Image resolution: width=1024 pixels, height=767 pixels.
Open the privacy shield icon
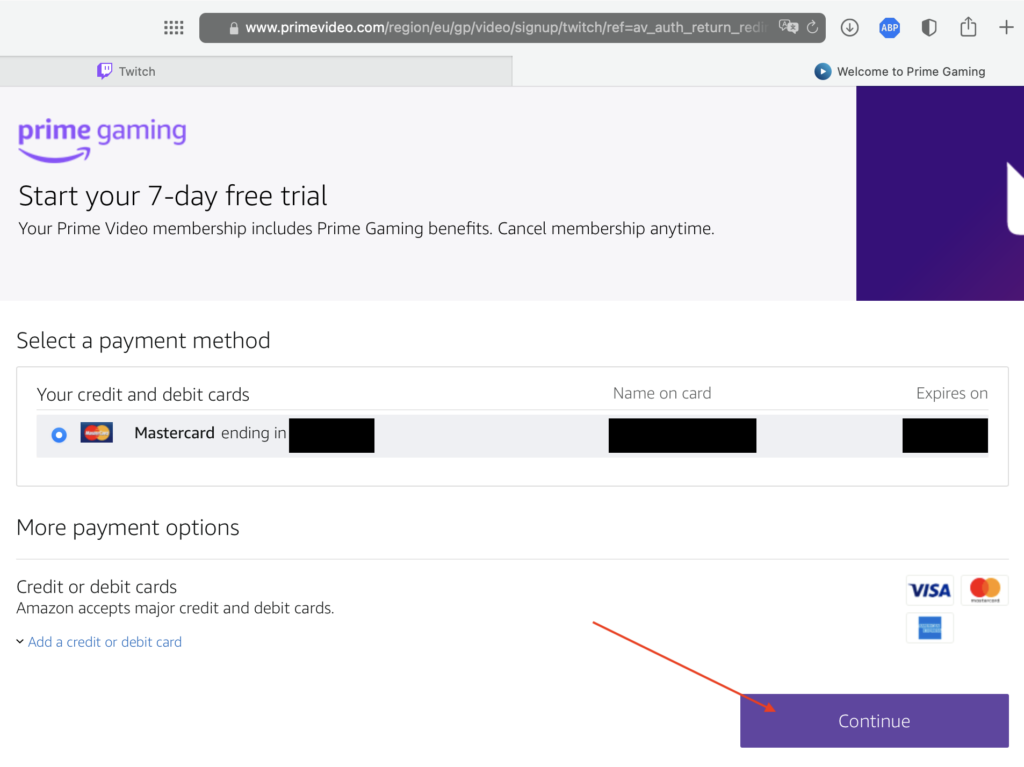929,28
